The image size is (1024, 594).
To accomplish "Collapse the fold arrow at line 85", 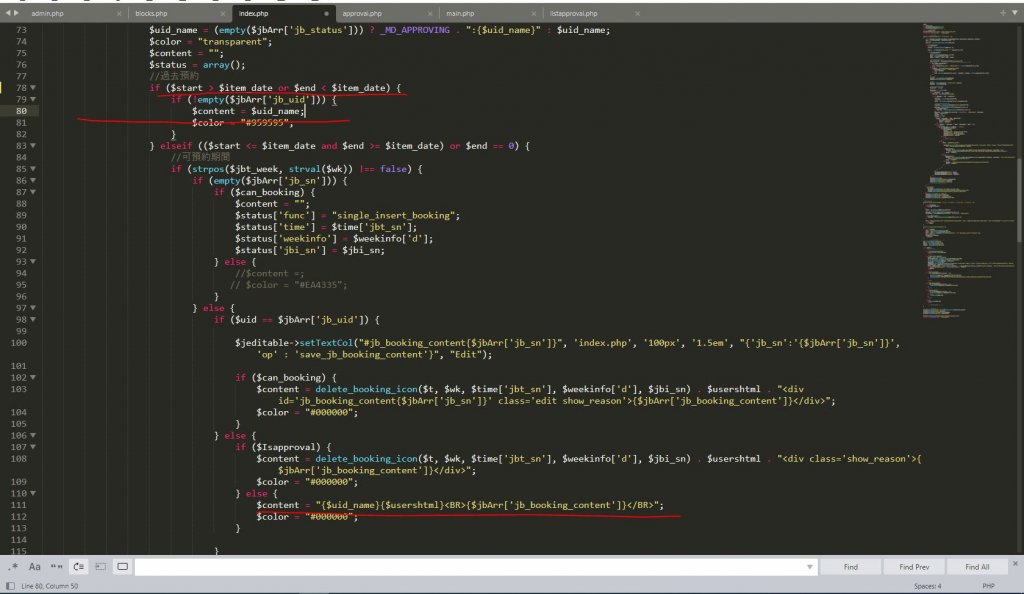I will tap(33, 168).
